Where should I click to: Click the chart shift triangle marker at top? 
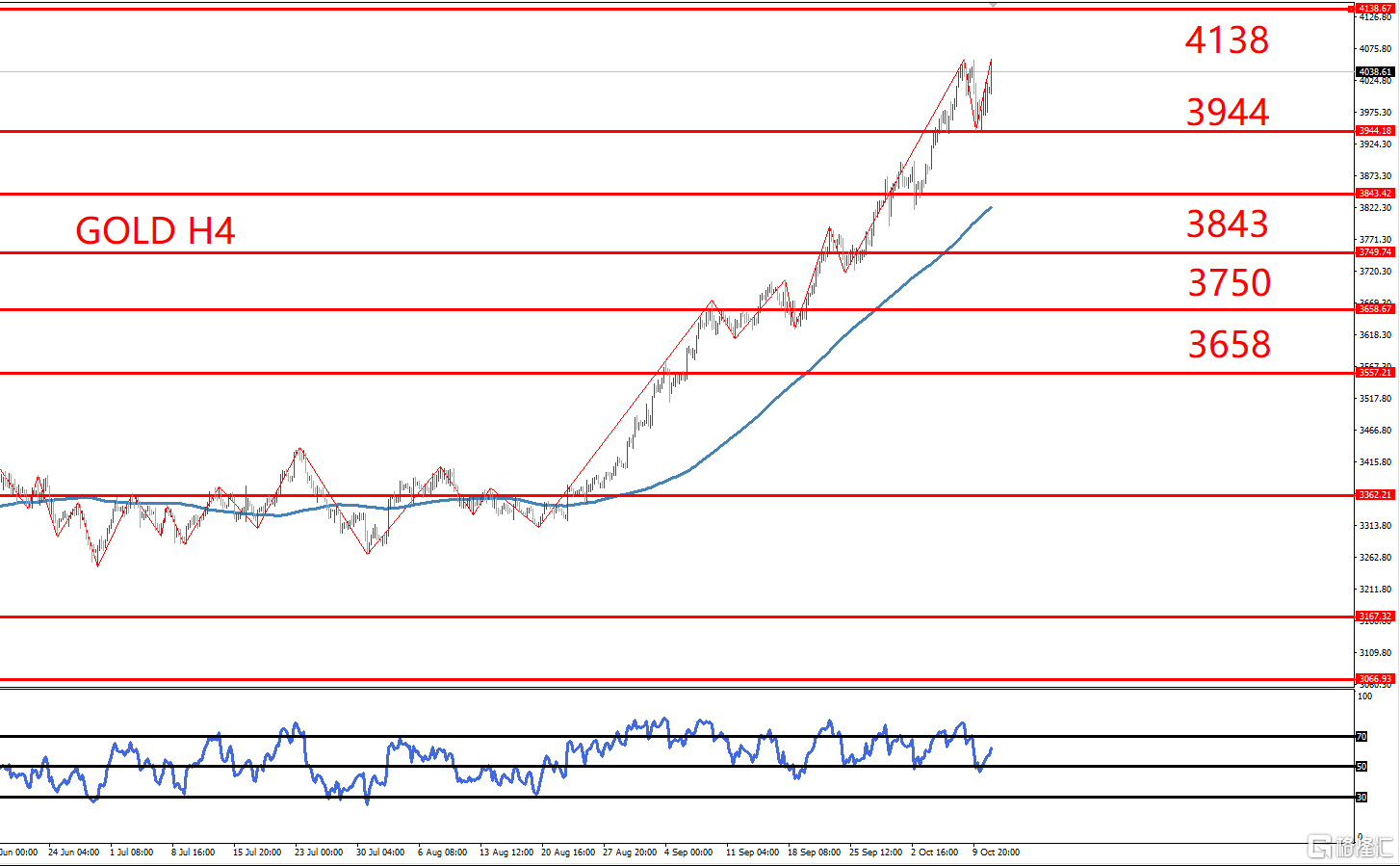click(993, 5)
